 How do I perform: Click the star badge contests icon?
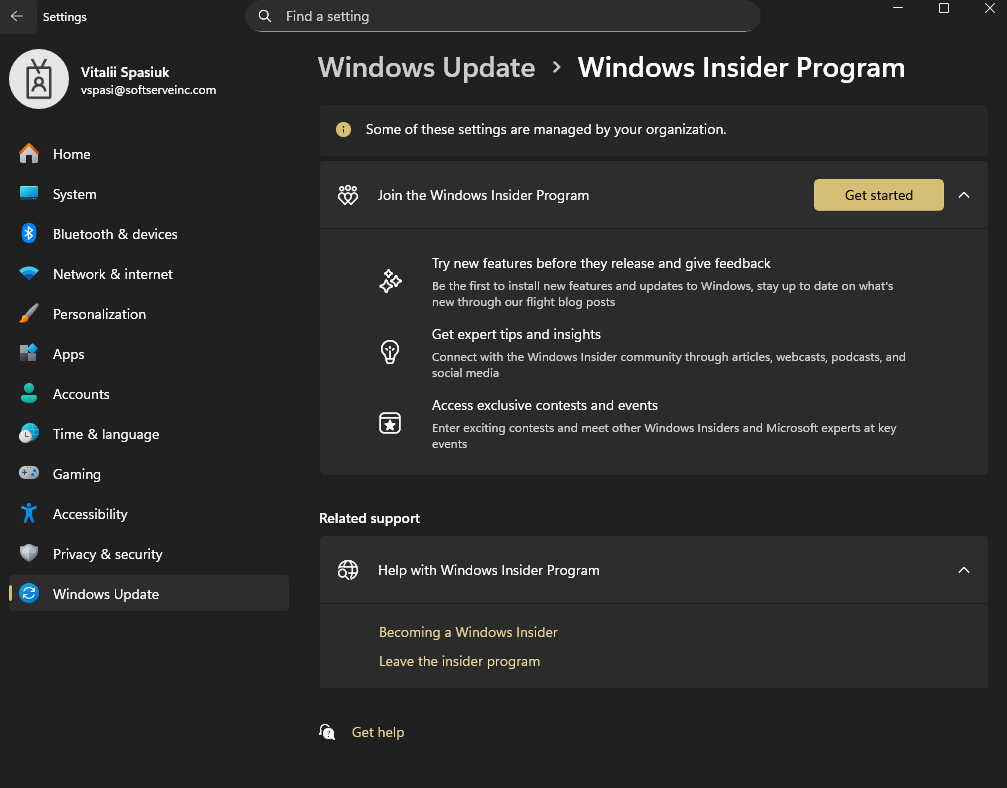390,423
